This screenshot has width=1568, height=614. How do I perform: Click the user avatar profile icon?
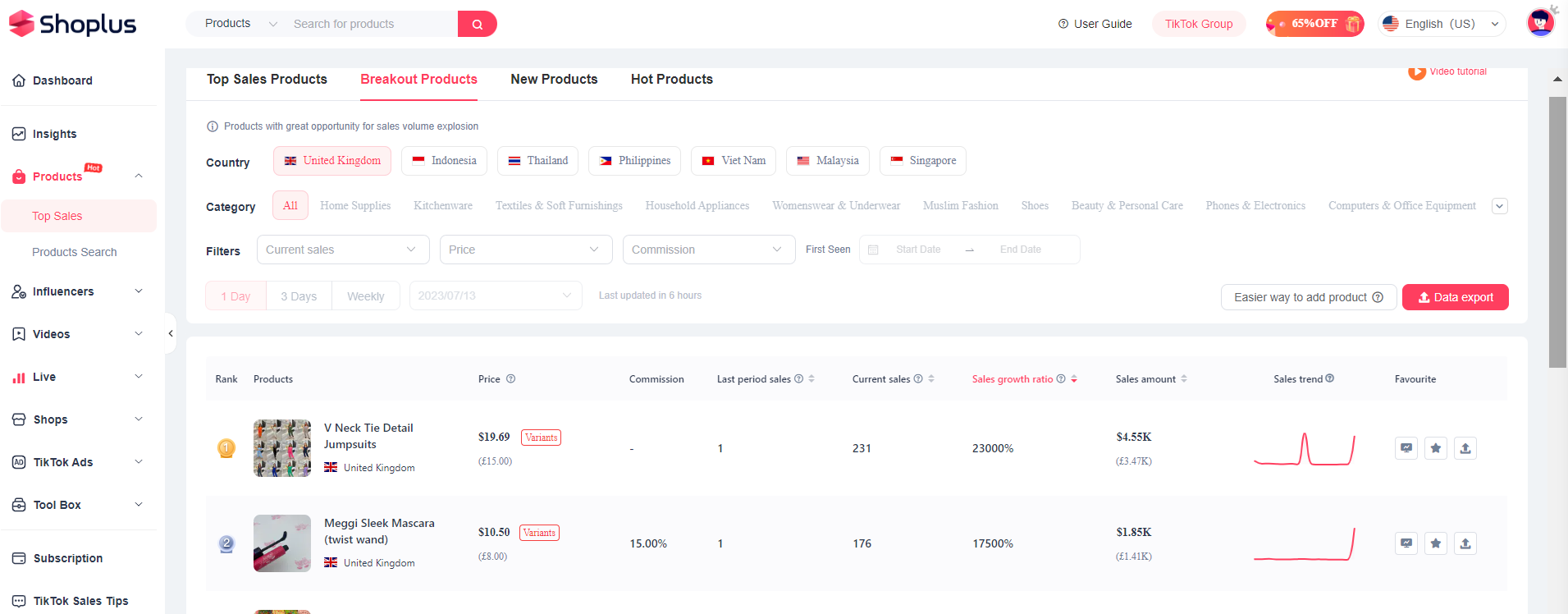1540,22
